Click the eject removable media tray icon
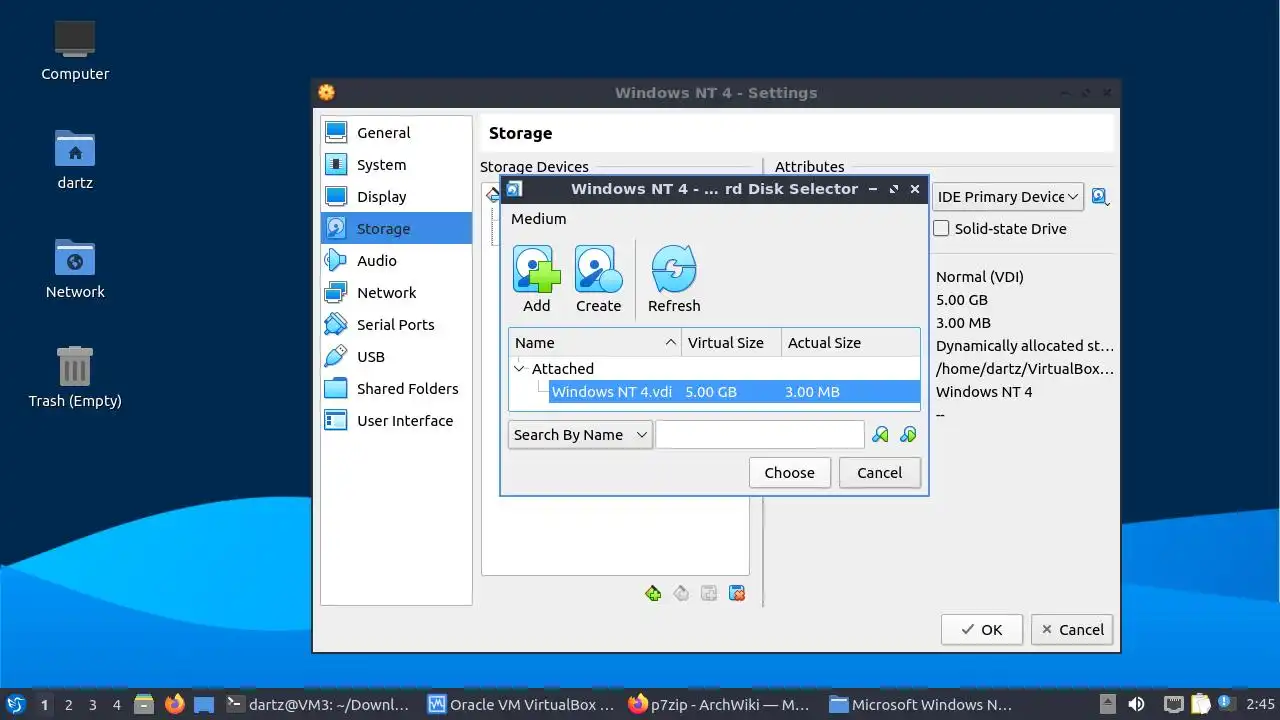The height and width of the screenshot is (720, 1280). tap(1107, 704)
